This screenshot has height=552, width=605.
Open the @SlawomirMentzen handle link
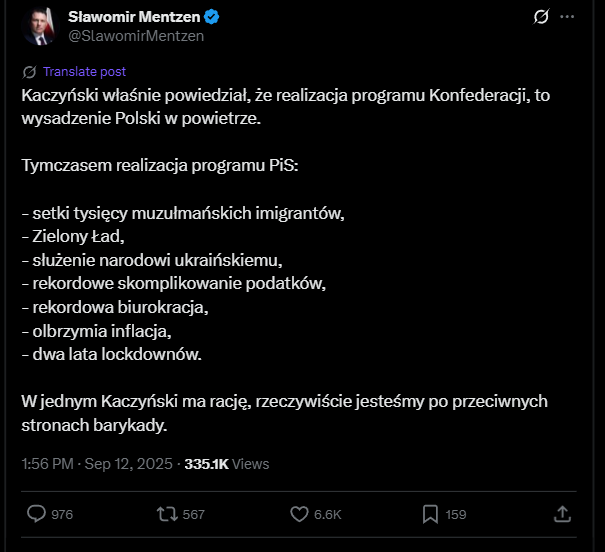click(x=135, y=36)
